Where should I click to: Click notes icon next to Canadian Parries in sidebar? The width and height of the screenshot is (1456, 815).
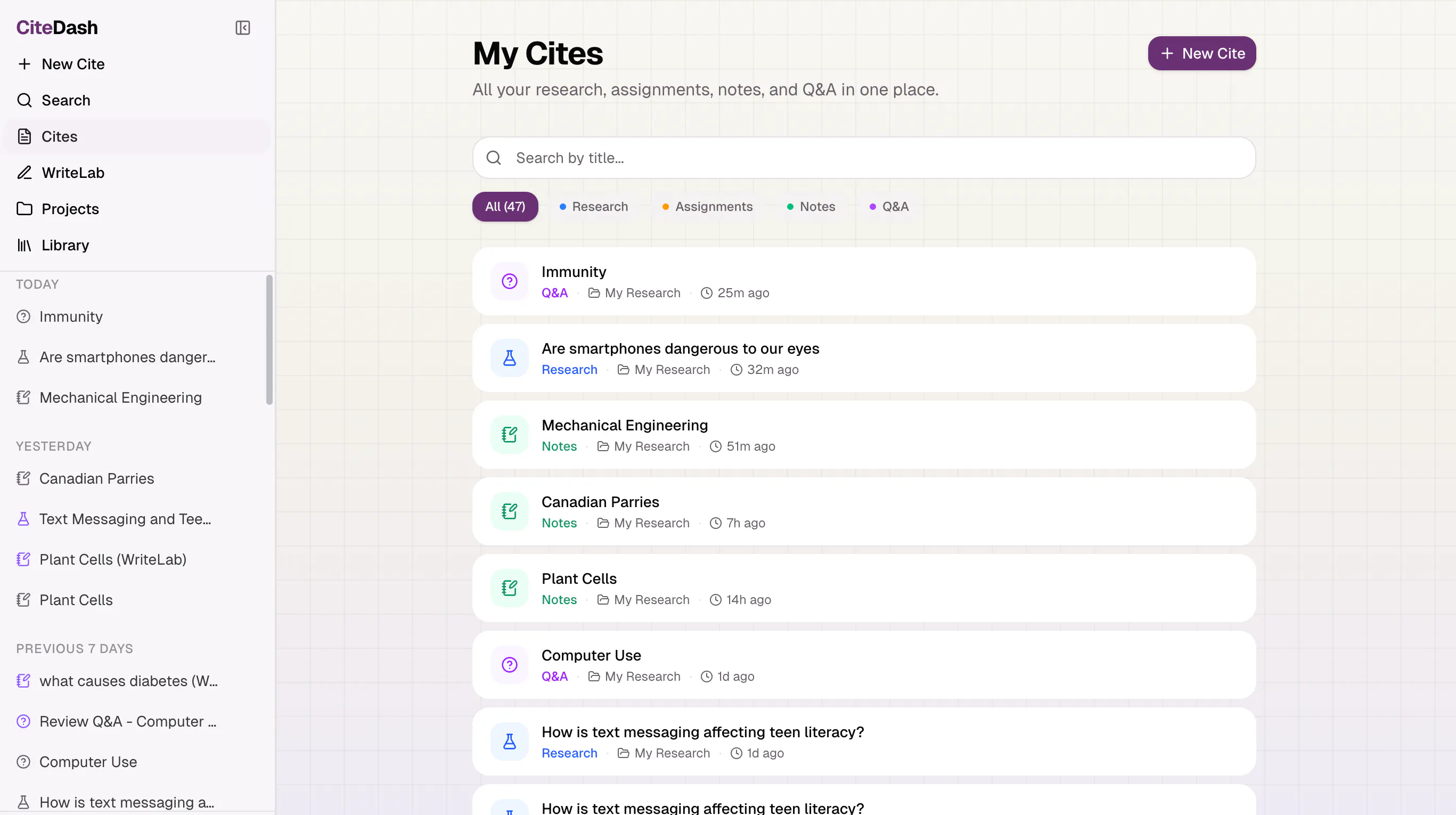coord(23,478)
